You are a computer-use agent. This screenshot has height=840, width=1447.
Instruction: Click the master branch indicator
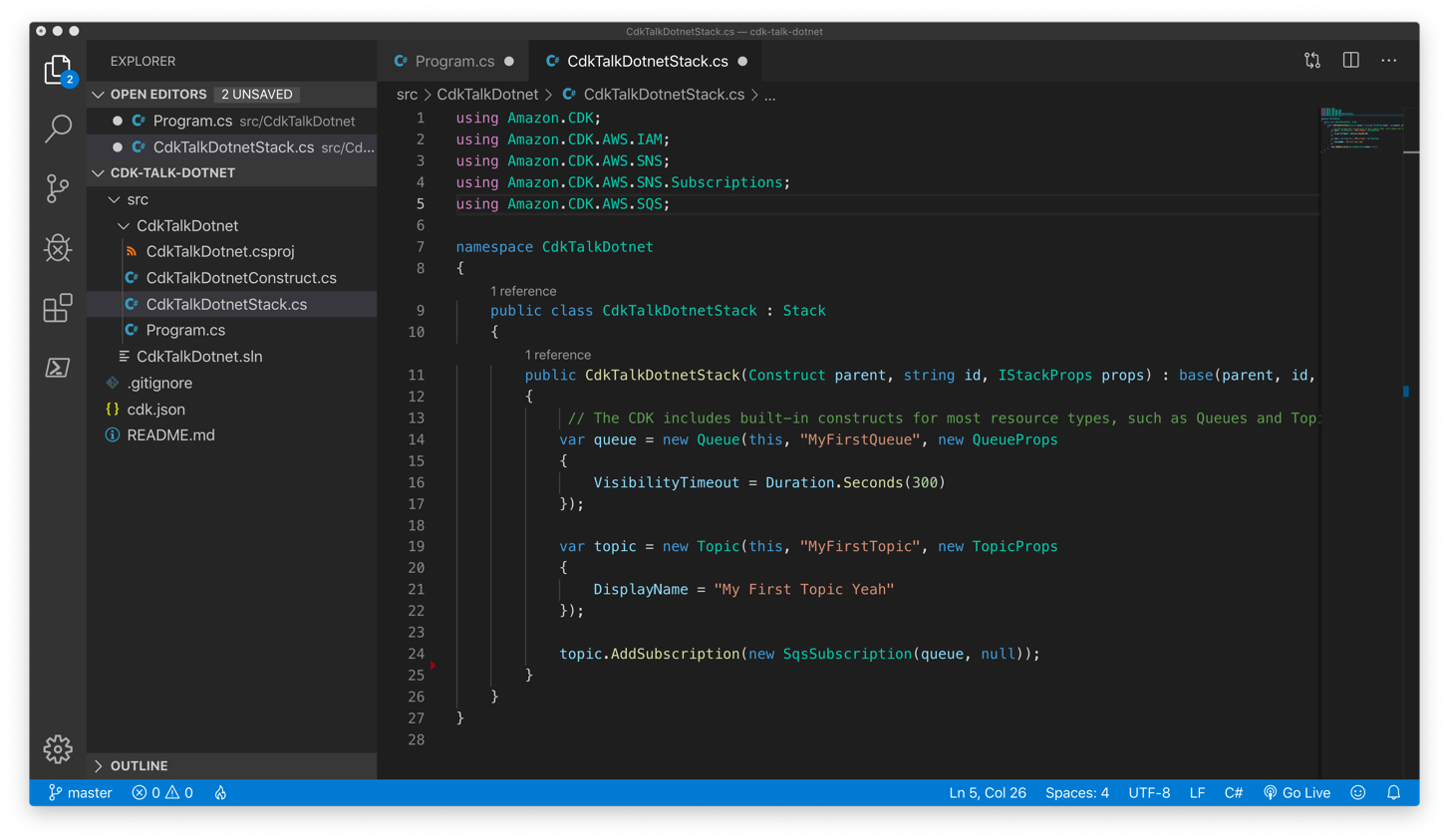(x=80, y=793)
